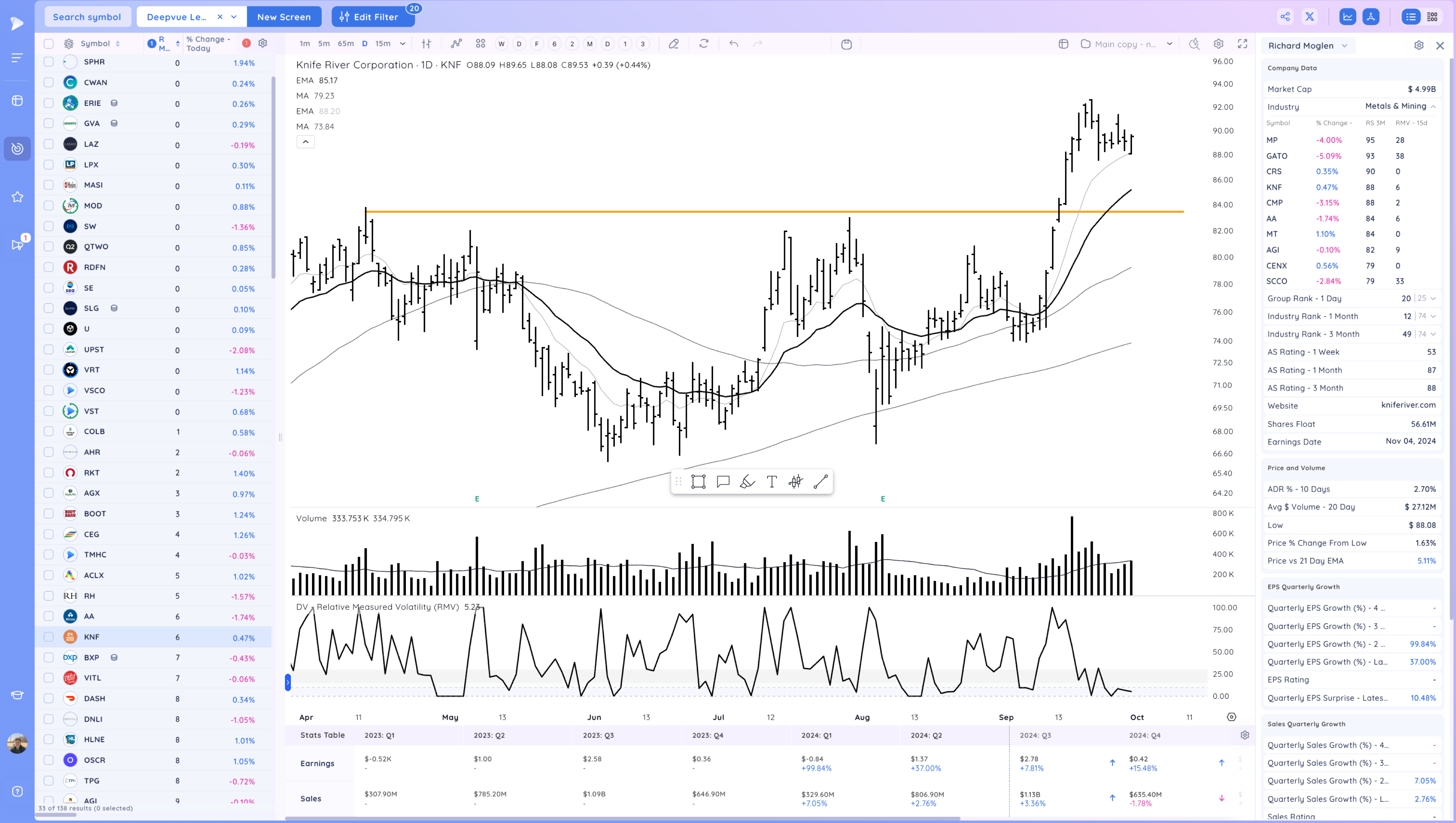Select the comment callout drawing tool
The width and height of the screenshot is (1456, 823).
point(723,482)
